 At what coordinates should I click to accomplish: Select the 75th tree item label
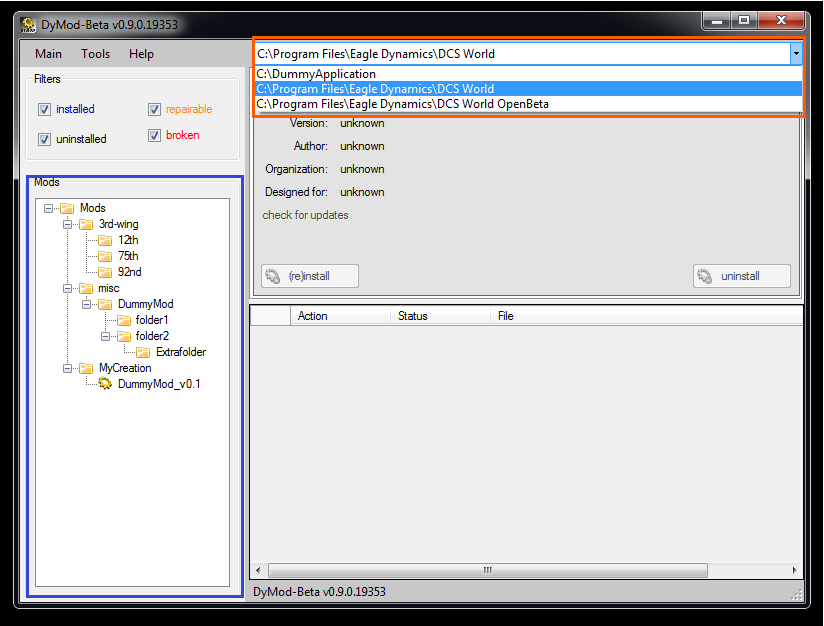(128, 256)
